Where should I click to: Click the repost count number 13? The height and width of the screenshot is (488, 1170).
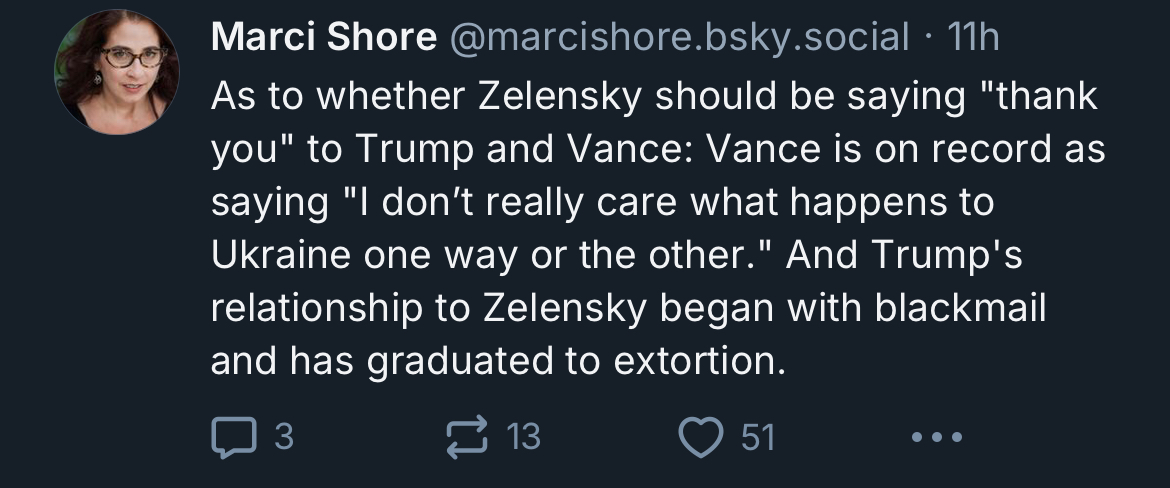pos(523,437)
